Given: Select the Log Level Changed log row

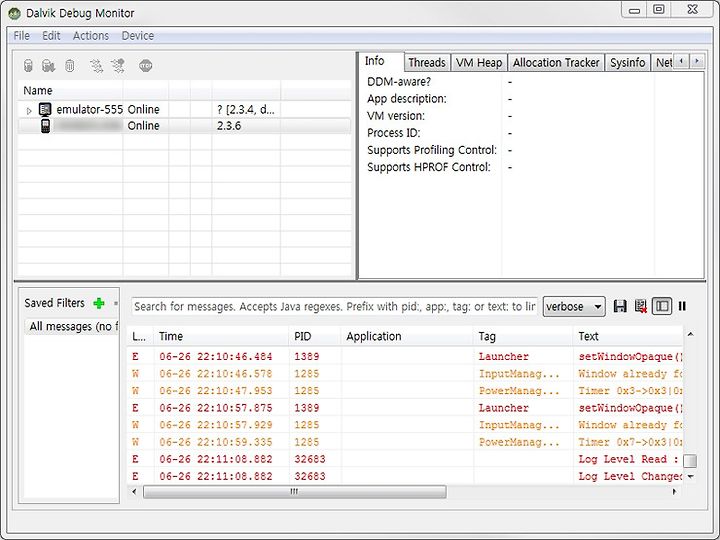Looking at the screenshot, I should click(405, 476).
